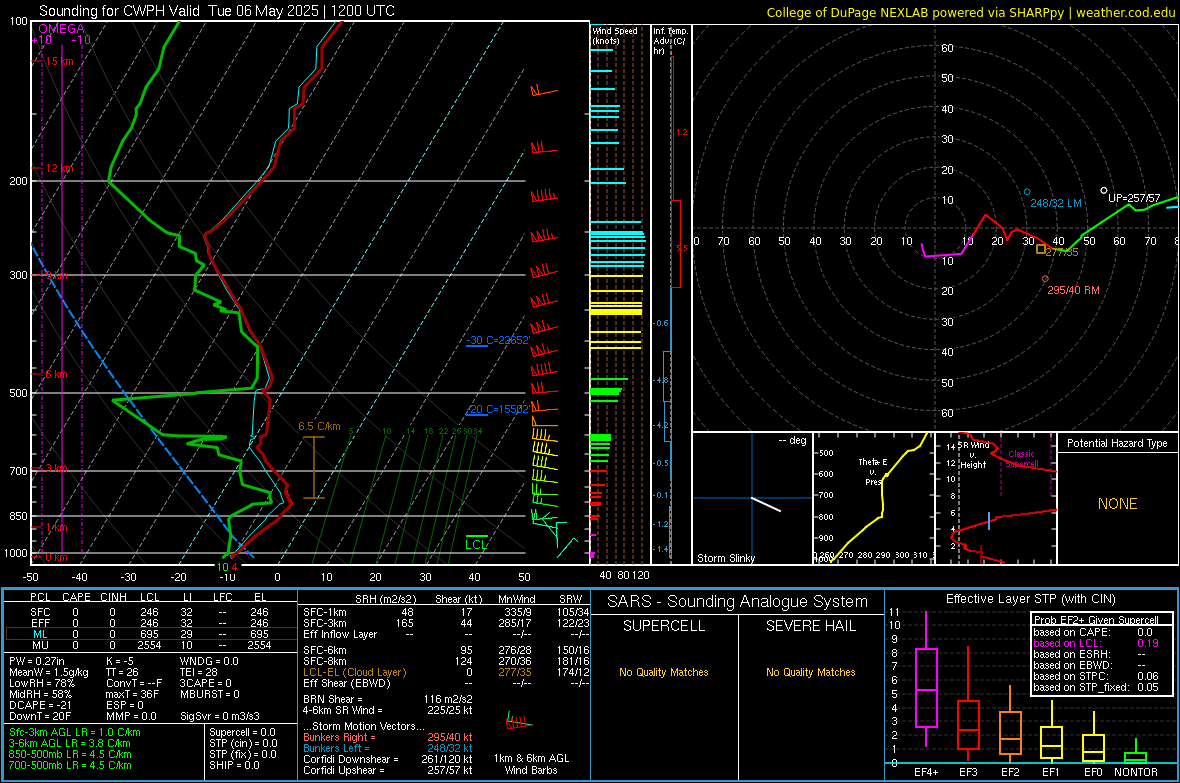1180x783 pixels.
Task: Click the CINH column header
Action: point(114,597)
